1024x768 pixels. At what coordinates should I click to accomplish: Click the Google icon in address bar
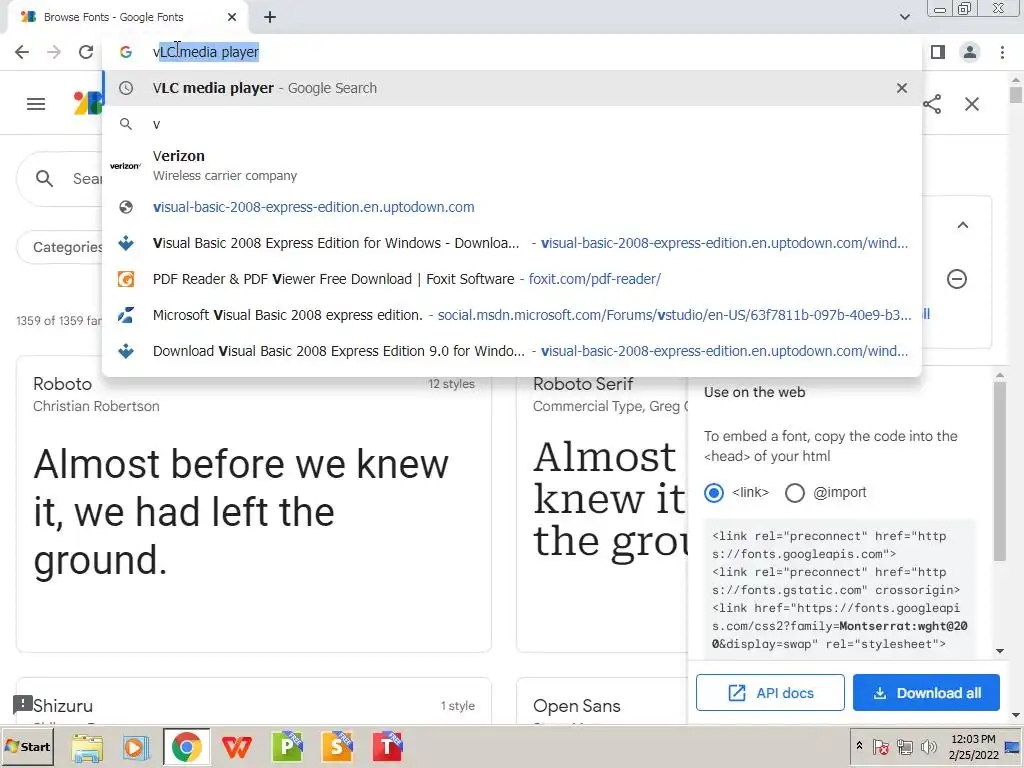(x=125, y=52)
